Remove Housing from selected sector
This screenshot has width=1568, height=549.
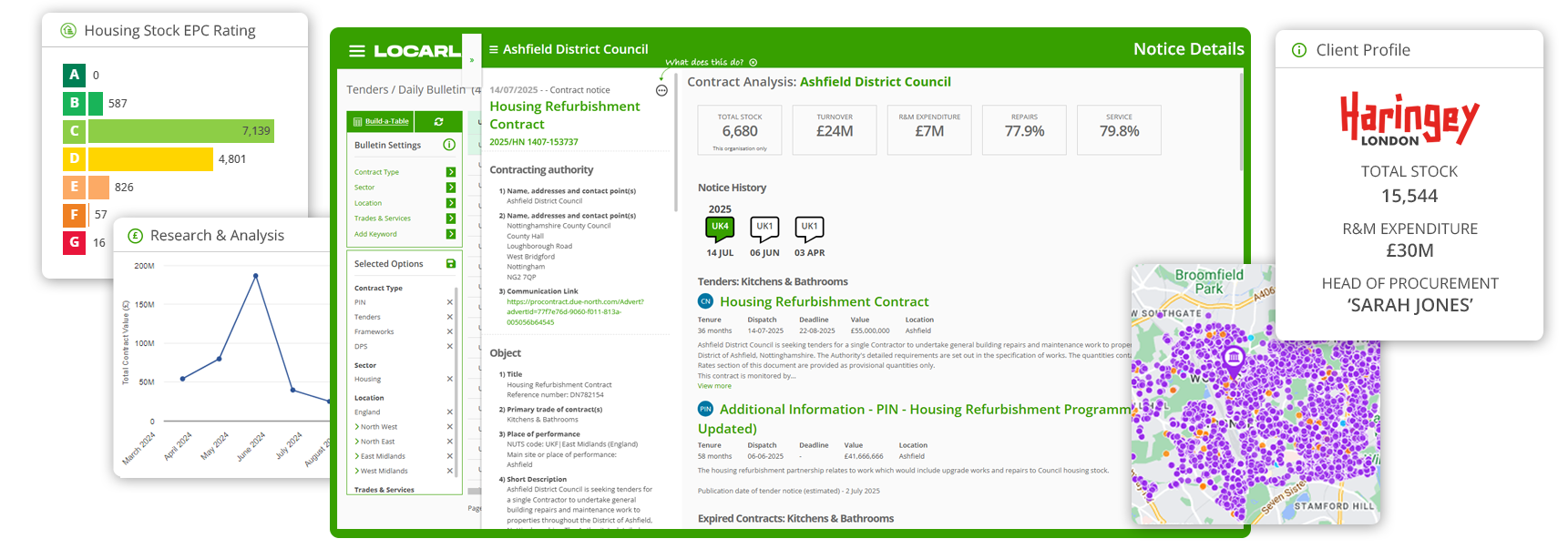[450, 379]
